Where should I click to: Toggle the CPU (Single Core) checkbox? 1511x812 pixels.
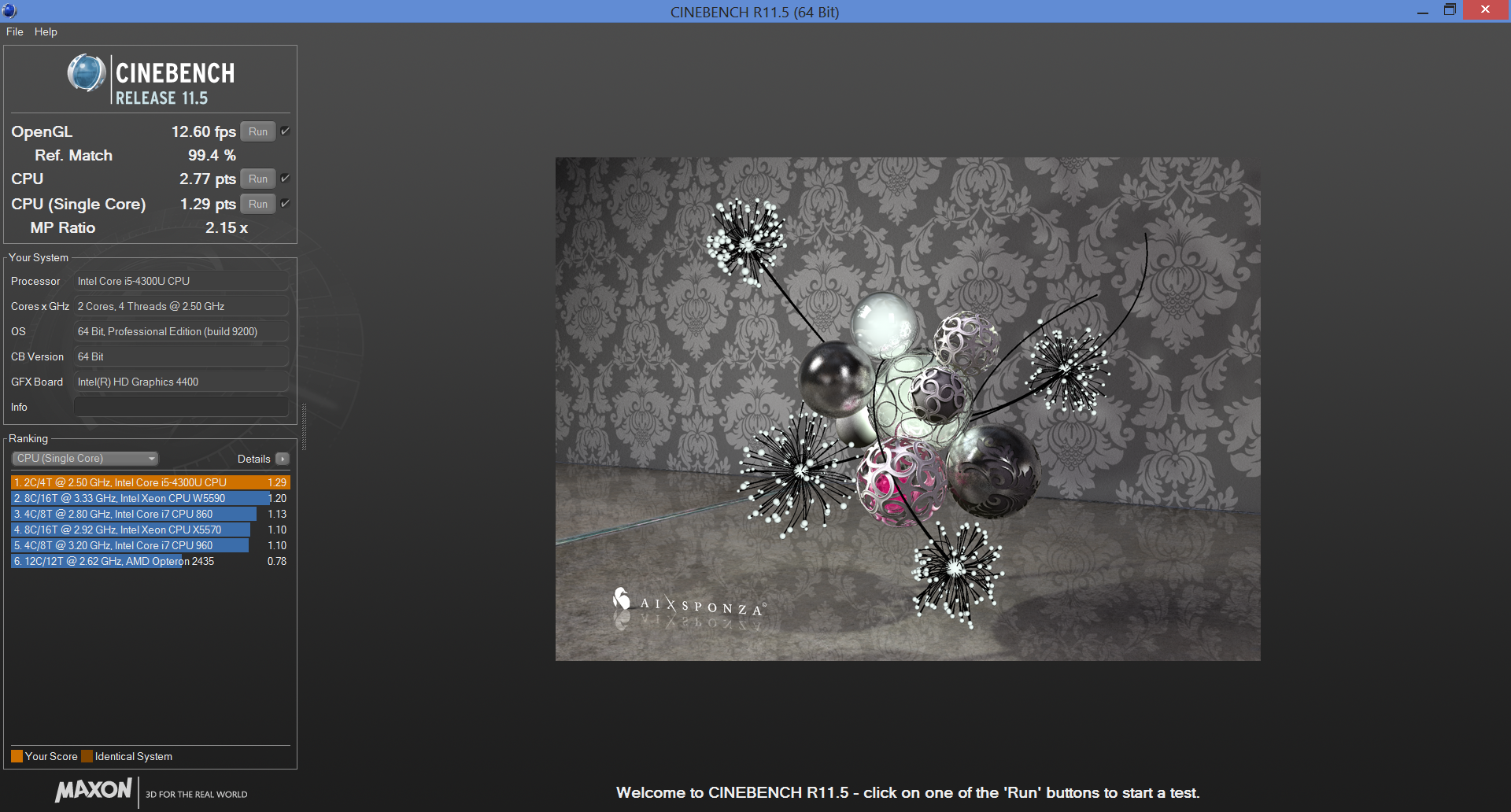pos(285,204)
